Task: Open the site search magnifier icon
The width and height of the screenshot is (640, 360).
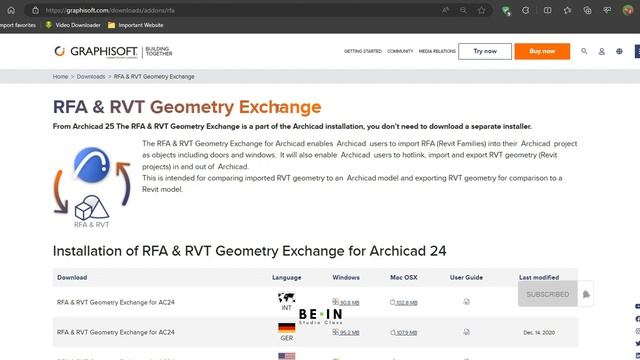Action: coord(584,51)
